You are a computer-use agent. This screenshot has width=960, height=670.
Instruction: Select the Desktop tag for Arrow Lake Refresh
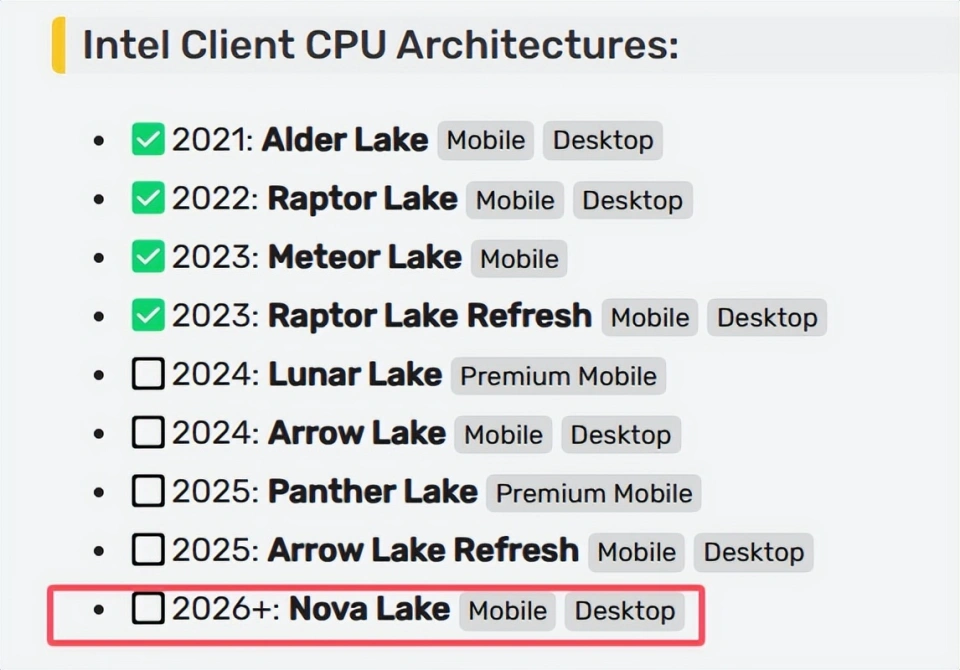[754, 552]
